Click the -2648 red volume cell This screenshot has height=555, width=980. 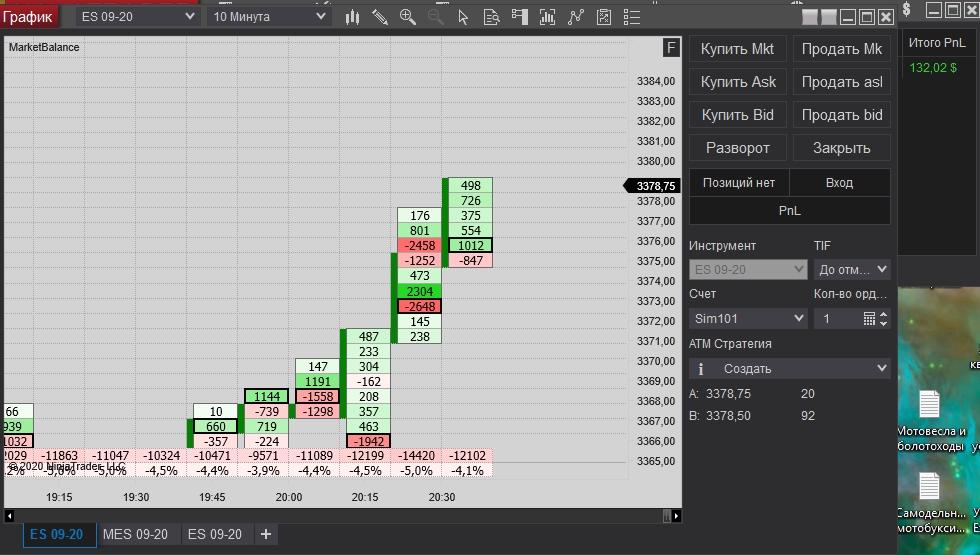pos(419,306)
